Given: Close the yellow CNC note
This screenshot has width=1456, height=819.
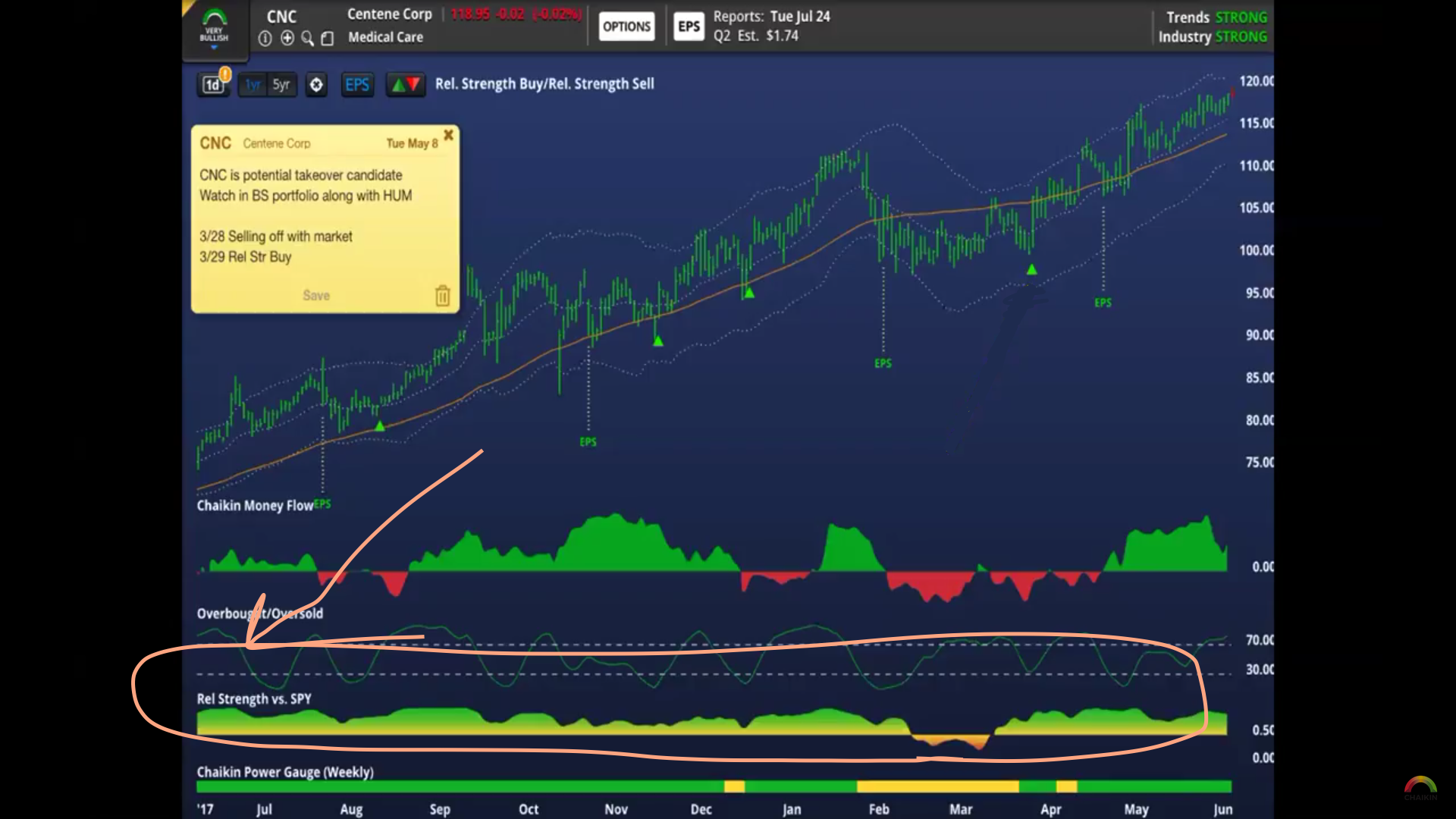Looking at the screenshot, I should pos(448,135).
